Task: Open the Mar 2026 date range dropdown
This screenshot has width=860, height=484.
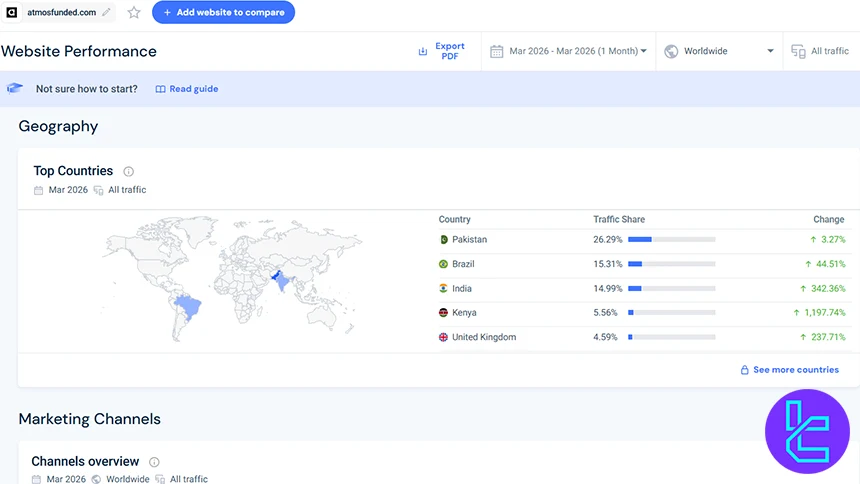Action: (x=569, y=51)
